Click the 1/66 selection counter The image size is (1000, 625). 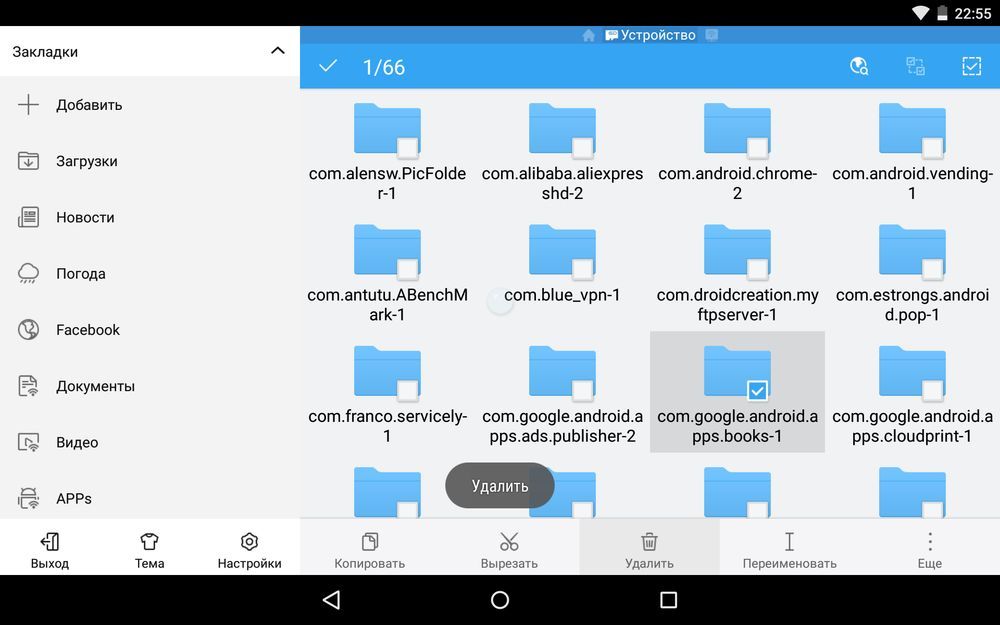[x=383, y=67]
